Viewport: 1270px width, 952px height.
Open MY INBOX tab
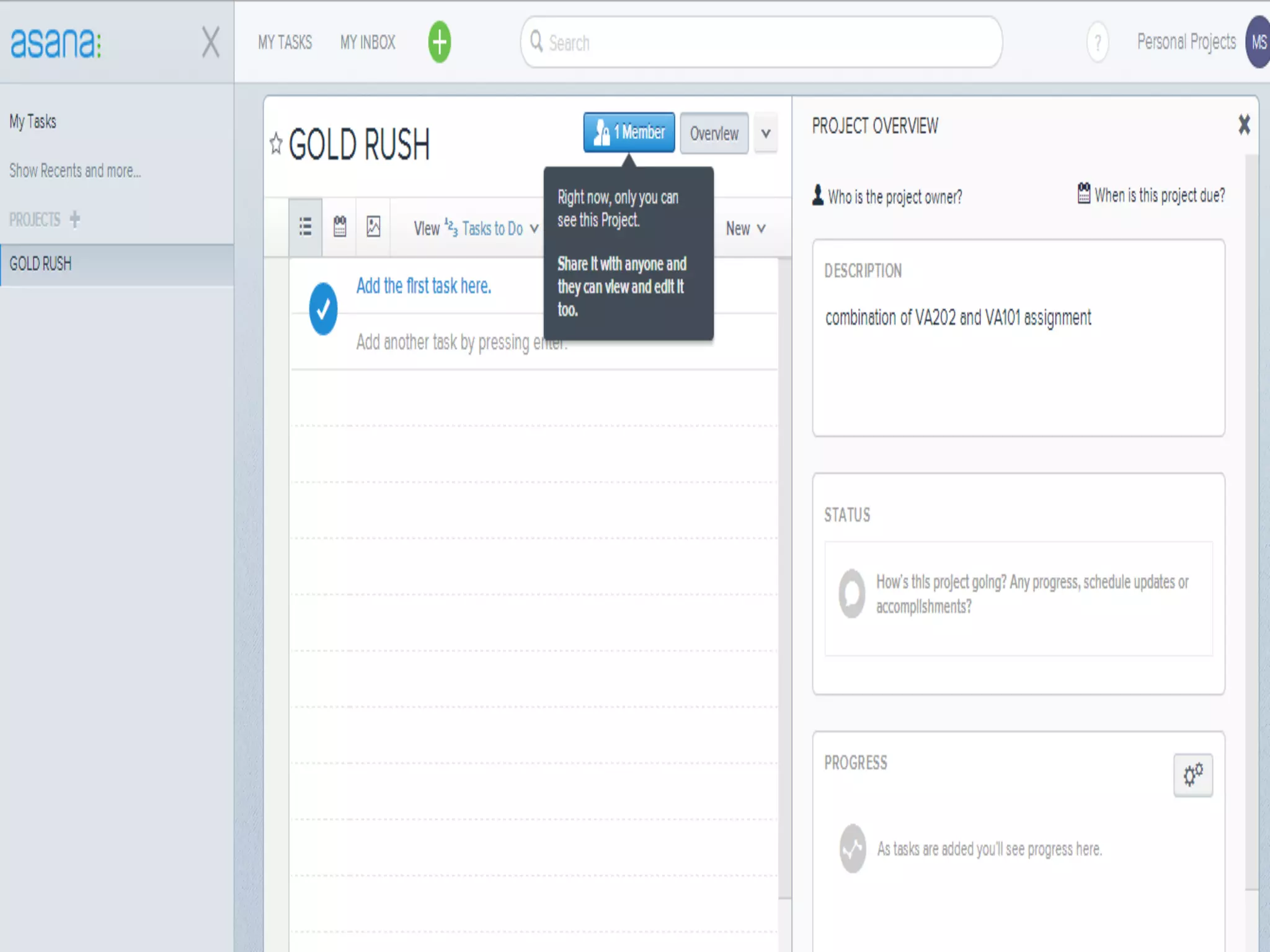367,42
